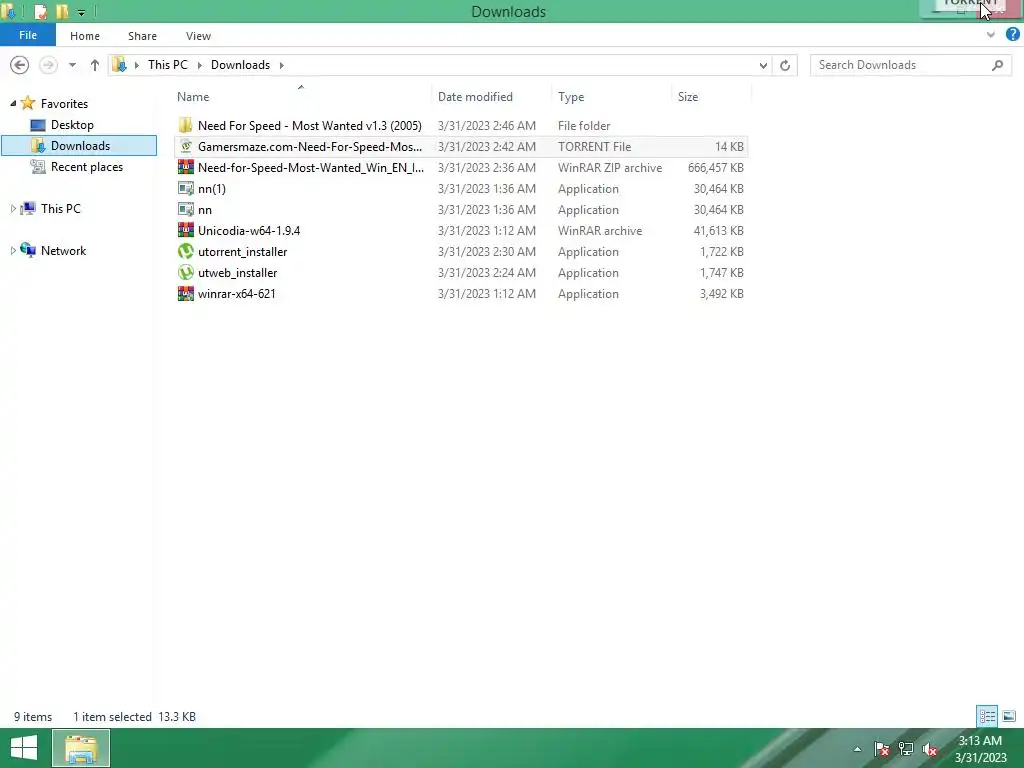Switch to the Home ribbon tab
The image size is (1024, 768).
point(85,36)
